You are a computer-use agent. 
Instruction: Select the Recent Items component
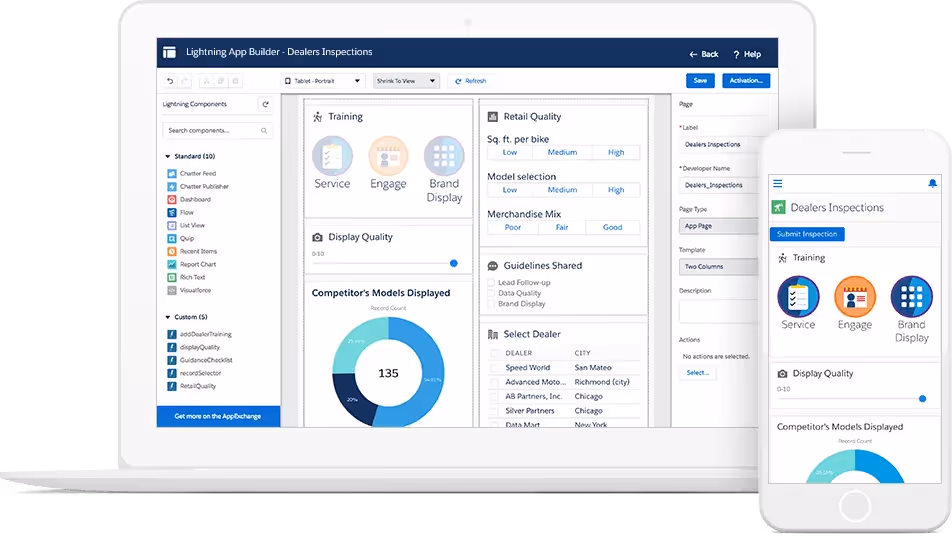192,251
